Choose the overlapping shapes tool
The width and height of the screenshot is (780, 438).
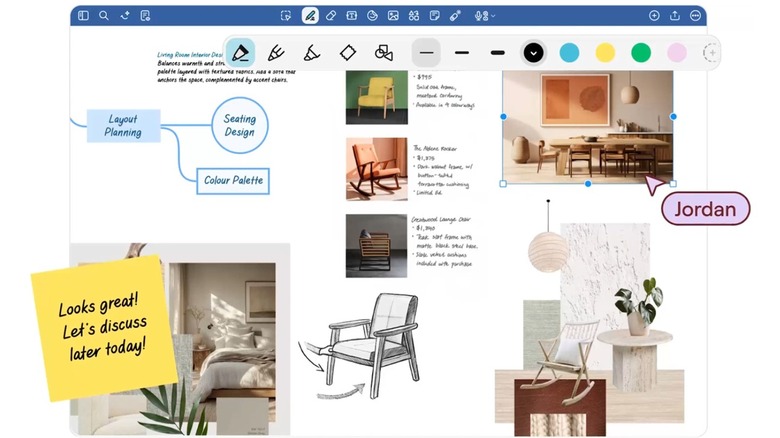(384, 53)
